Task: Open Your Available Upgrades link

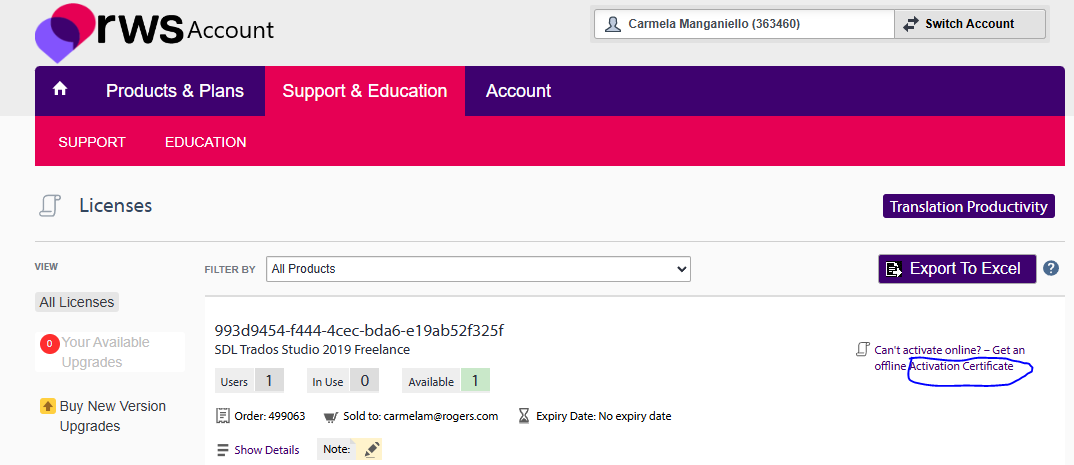Action: coord(105,352)
